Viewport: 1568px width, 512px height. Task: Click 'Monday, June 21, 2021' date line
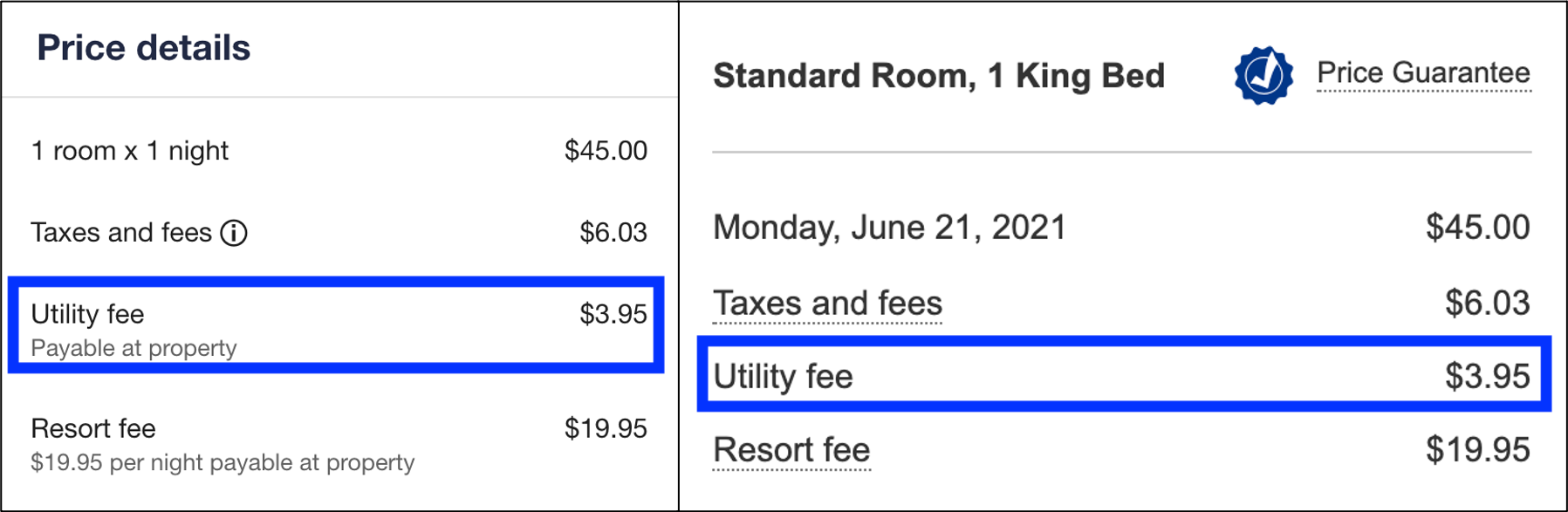point(889,227)
